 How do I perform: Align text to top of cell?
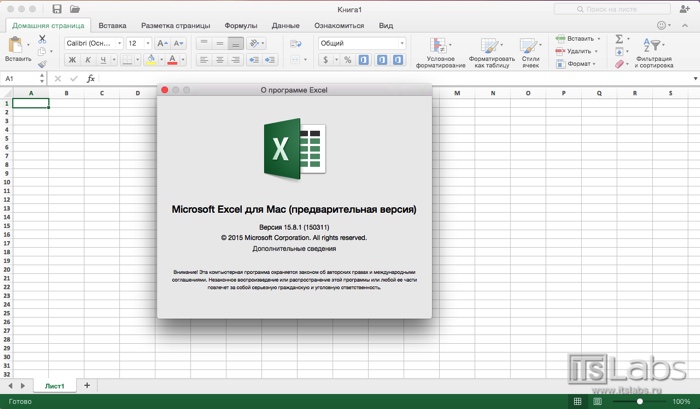[x=204, y=43]
